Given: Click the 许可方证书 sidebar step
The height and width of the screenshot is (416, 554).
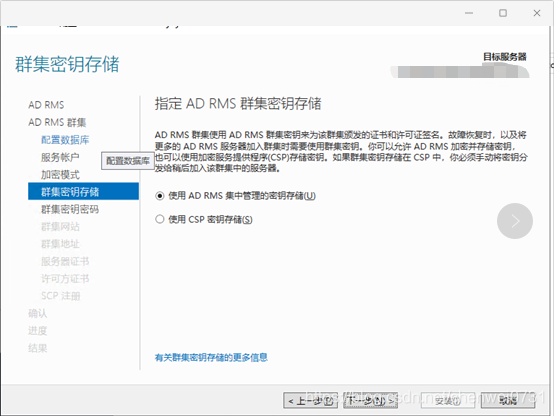Looking at the screenshot, I should pos(65,279).
